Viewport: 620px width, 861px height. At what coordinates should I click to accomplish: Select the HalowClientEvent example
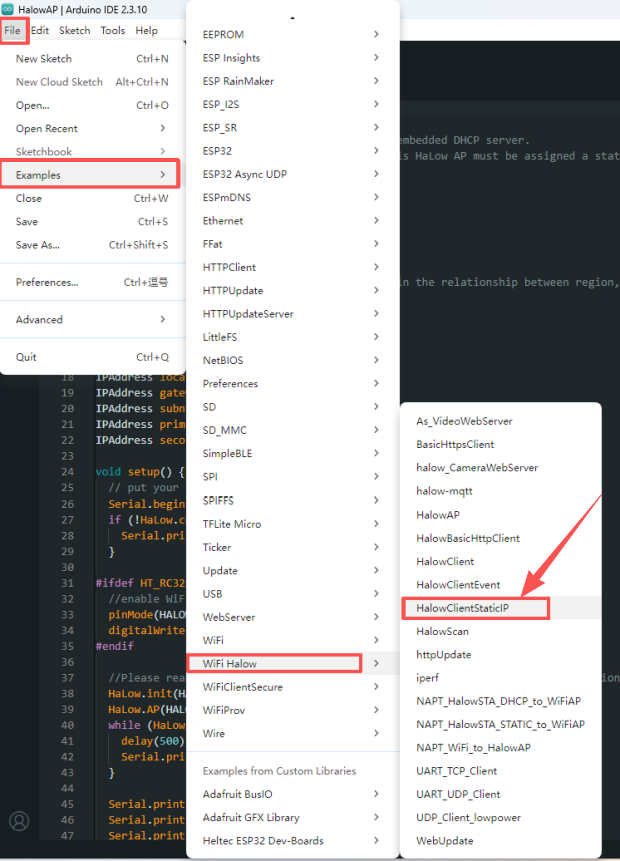[501, 585]
